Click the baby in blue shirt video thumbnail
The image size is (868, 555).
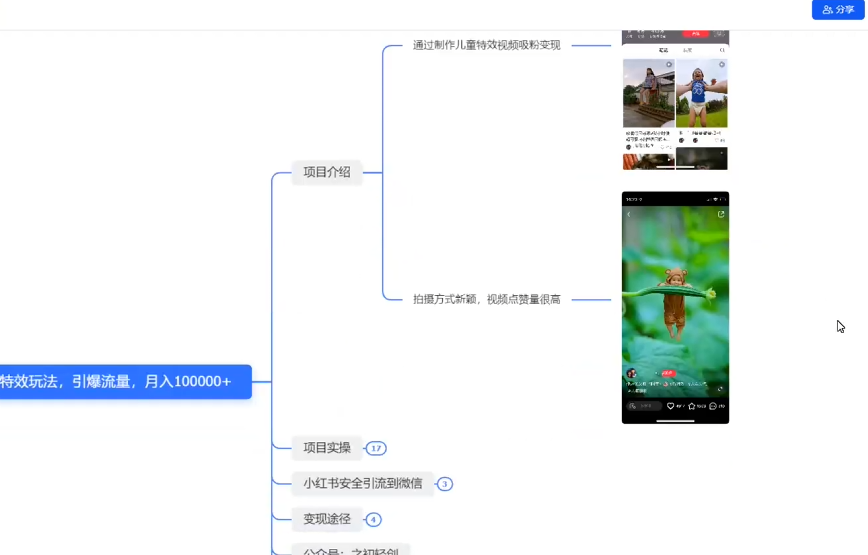pyautogui.click(x=702, y=95)
